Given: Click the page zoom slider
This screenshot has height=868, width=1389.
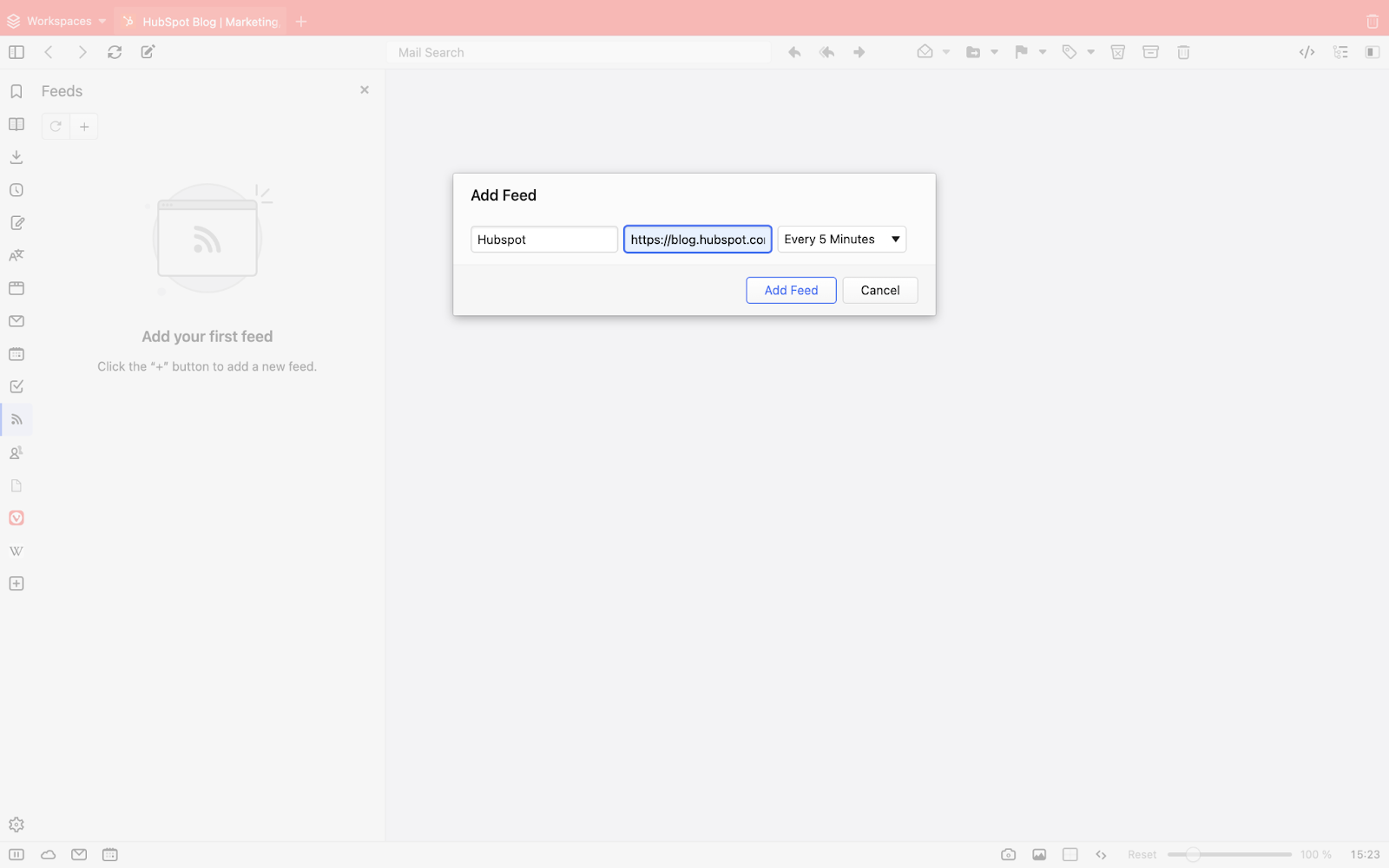Looking at the screenshot, I should [x=1228, y=855].
